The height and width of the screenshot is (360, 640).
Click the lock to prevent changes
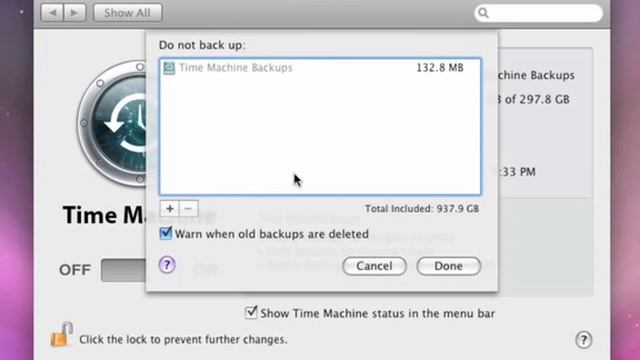62,335
